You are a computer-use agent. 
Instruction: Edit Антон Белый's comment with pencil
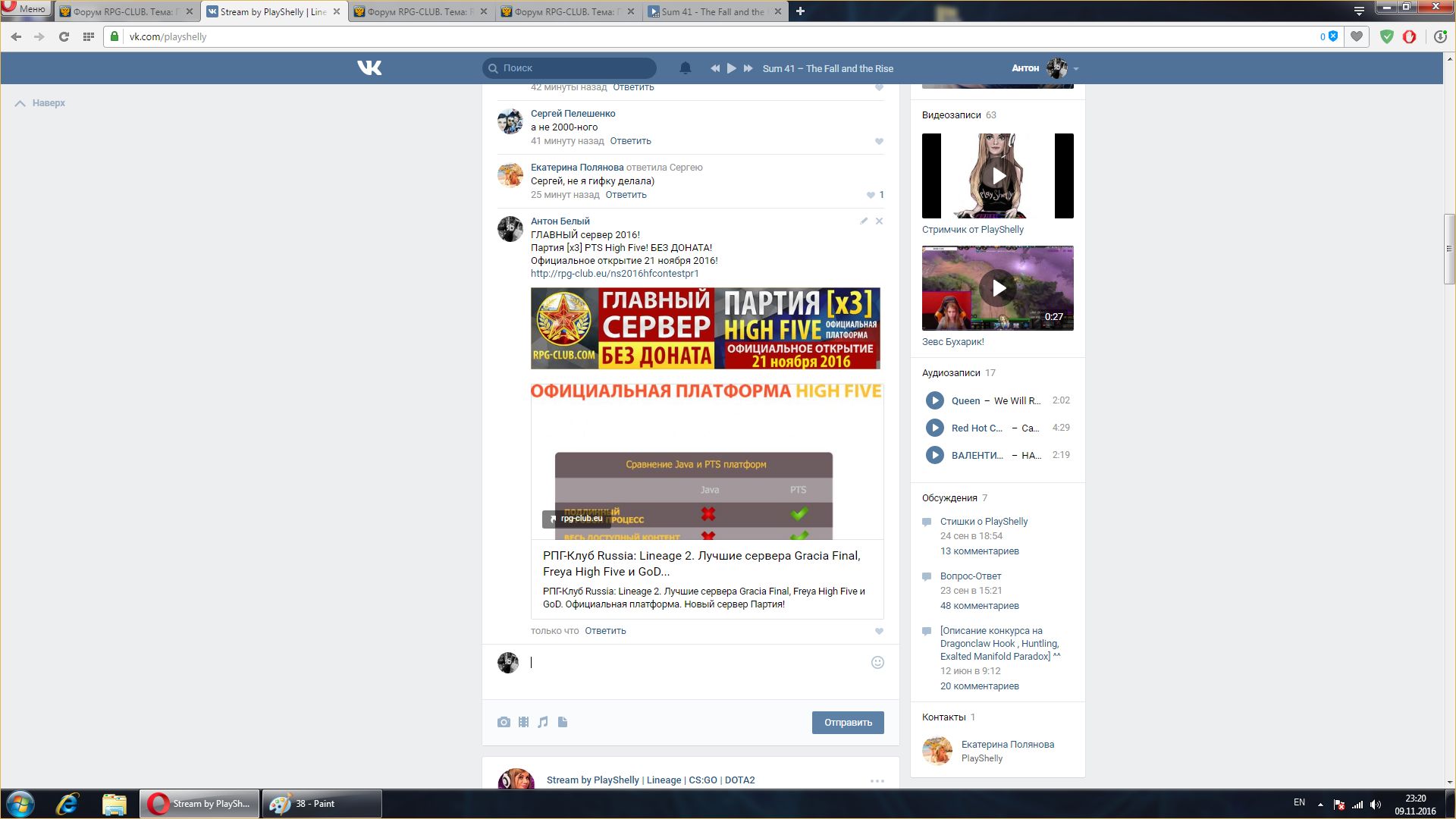coord(864,221)
